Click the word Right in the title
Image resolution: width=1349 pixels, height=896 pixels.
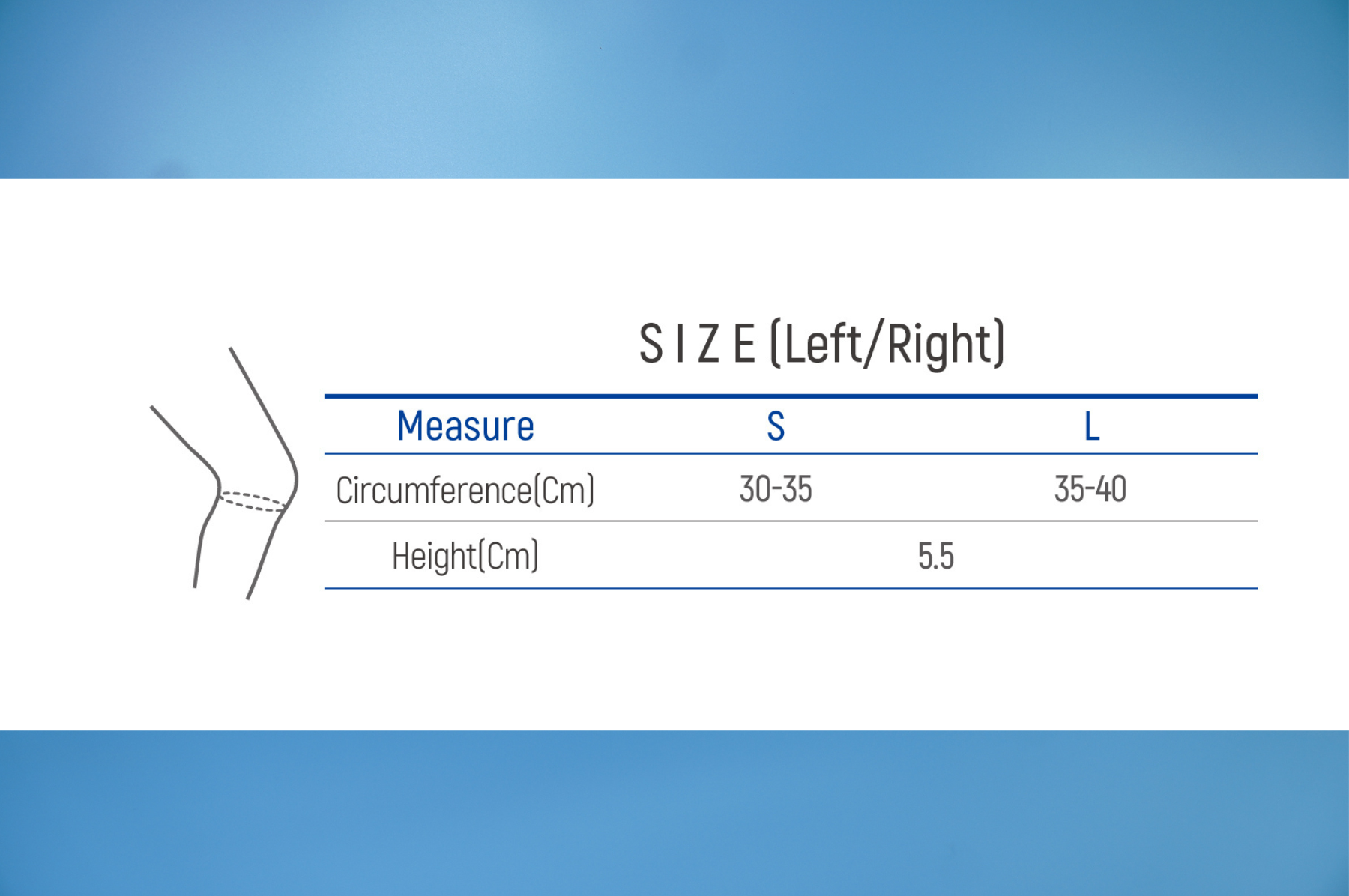(939, 346)
